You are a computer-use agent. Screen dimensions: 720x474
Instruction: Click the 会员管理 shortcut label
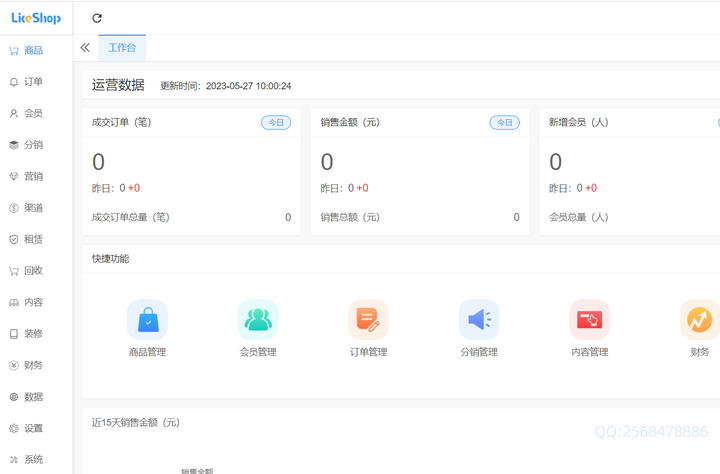point(258,352)
